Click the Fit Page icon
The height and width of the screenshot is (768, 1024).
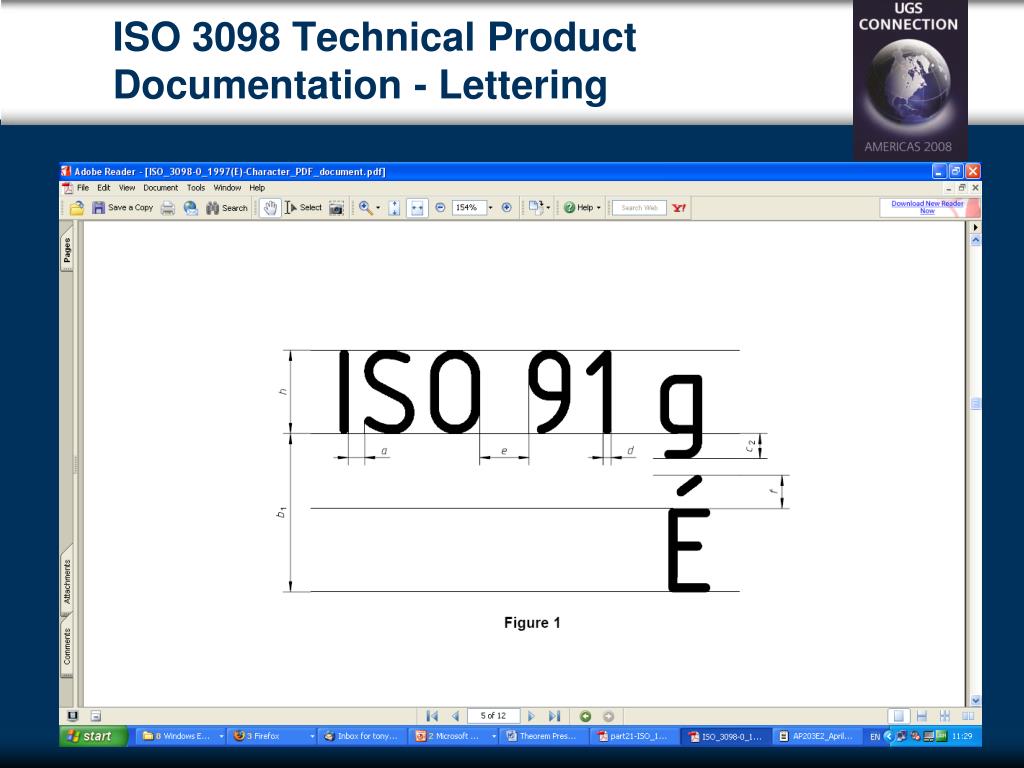click(394, 208)
